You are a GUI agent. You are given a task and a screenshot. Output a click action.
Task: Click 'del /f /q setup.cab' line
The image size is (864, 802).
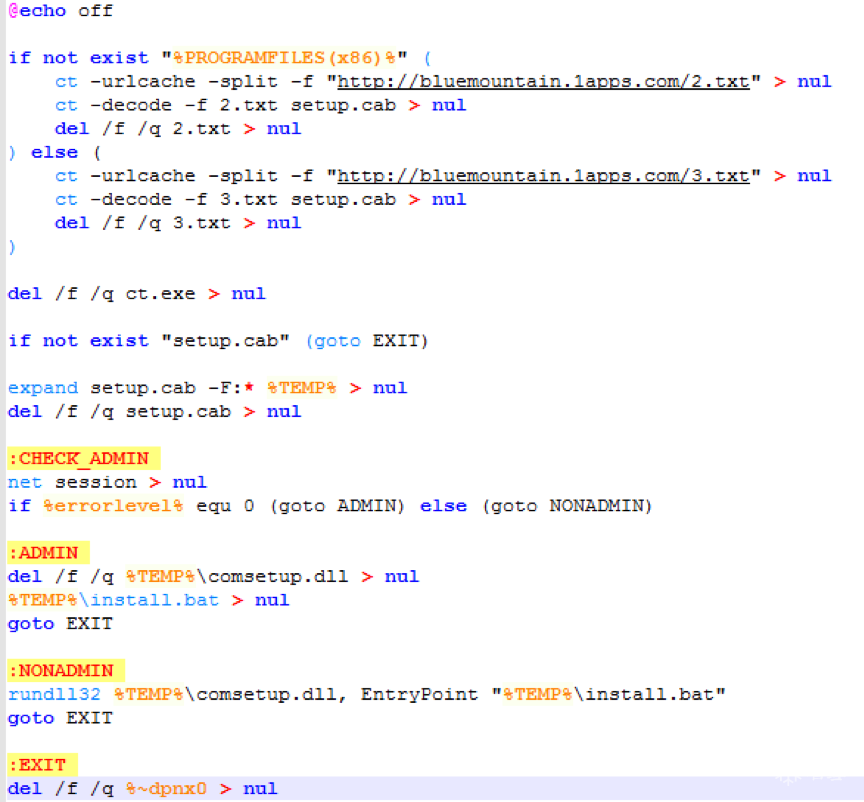click(x=154, y=412)
